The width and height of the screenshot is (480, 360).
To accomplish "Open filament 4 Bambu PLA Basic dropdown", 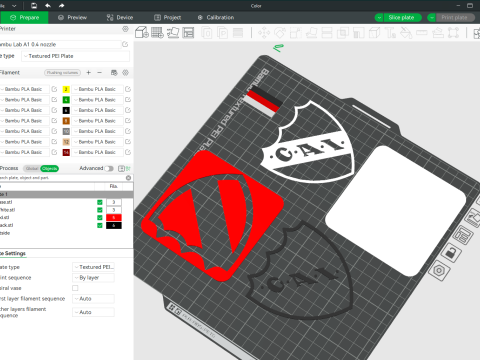I will tap(97, 100).
